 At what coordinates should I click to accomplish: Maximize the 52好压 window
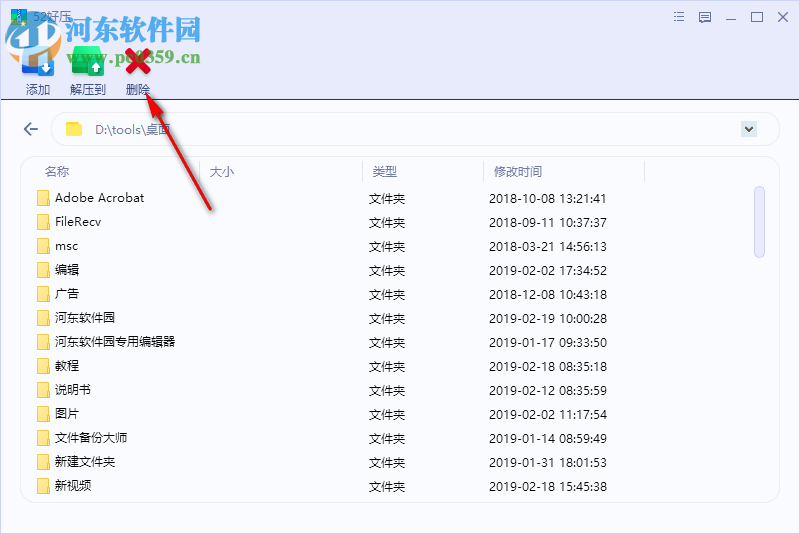pyautogui.click(x=757, y=17)
